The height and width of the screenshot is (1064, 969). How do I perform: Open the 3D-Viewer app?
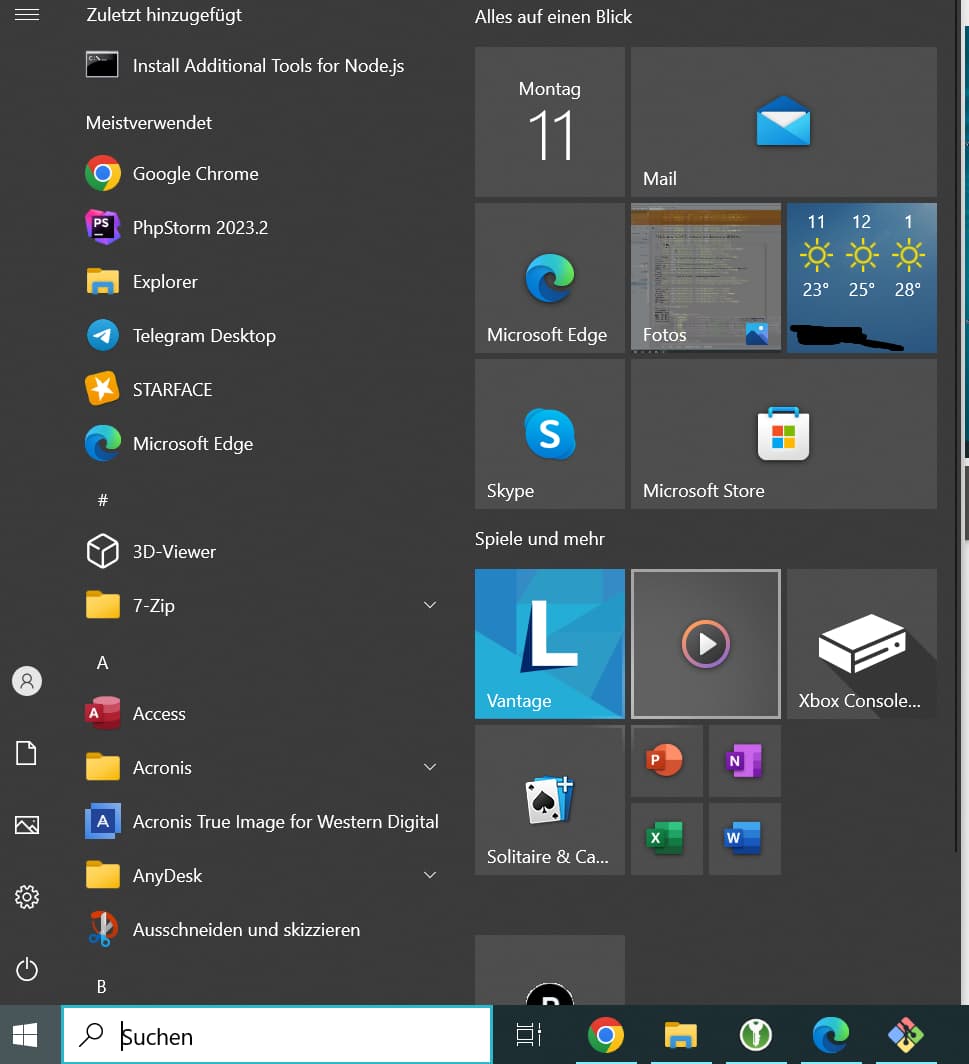pyautogui.click(x=261, y=552)
